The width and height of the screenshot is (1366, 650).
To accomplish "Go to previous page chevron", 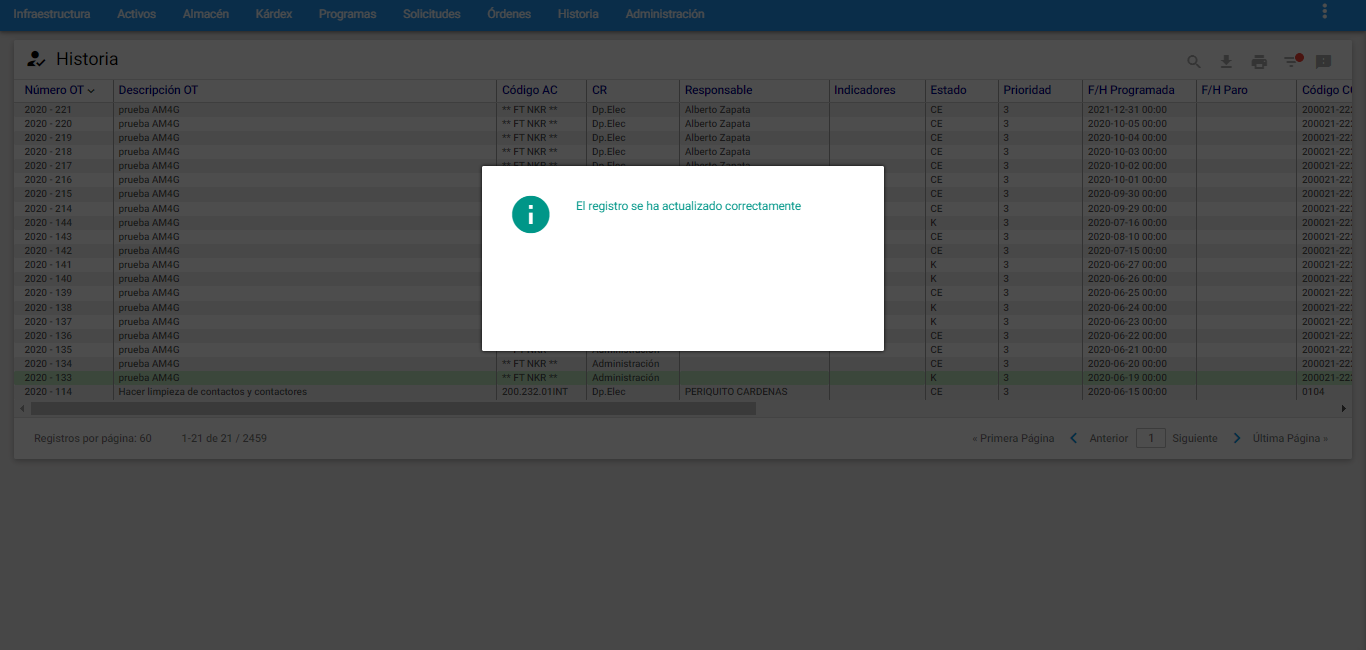I will 1074,438.
